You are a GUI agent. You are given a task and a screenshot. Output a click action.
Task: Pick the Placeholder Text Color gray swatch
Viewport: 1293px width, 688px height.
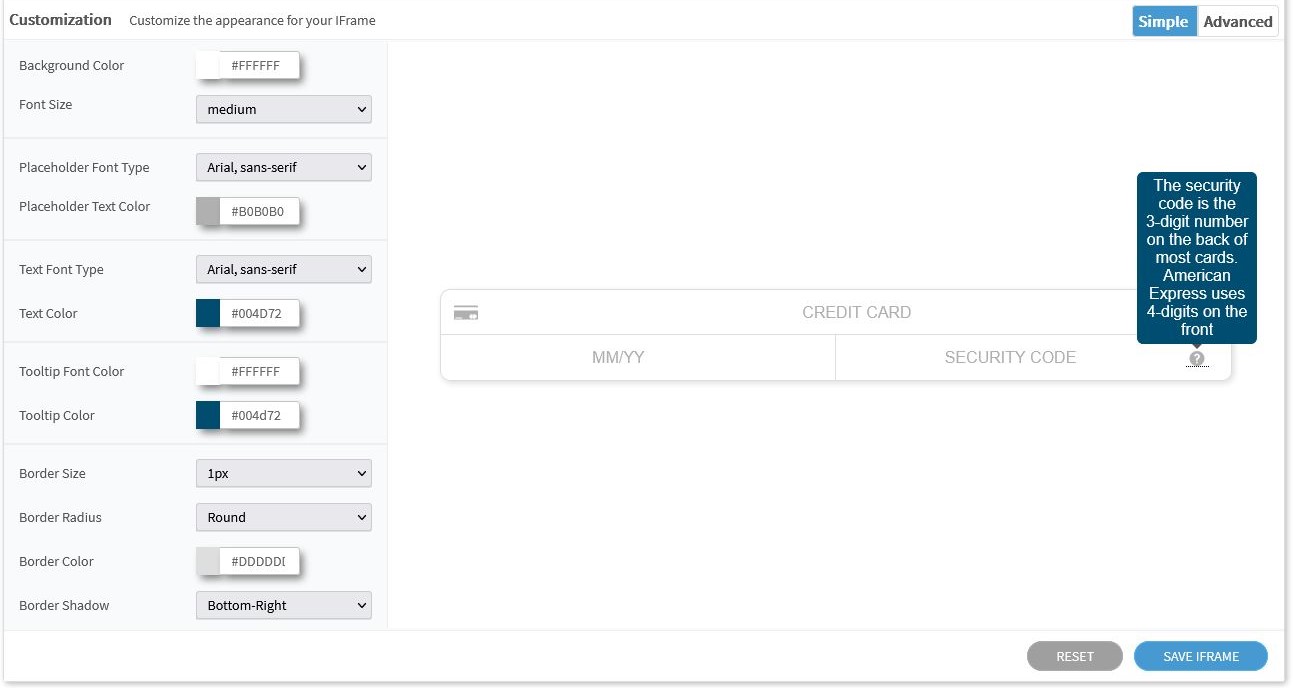[208, 211]
